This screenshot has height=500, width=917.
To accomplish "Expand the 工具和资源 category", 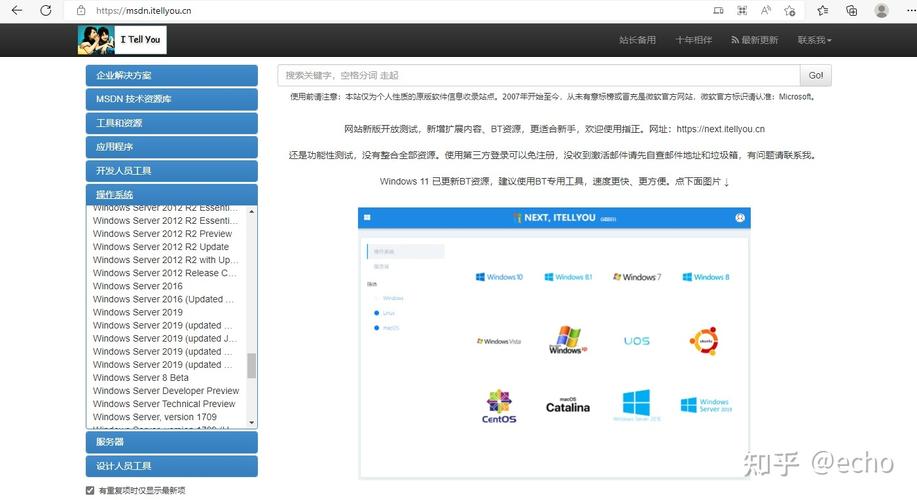I will point(171,123).
